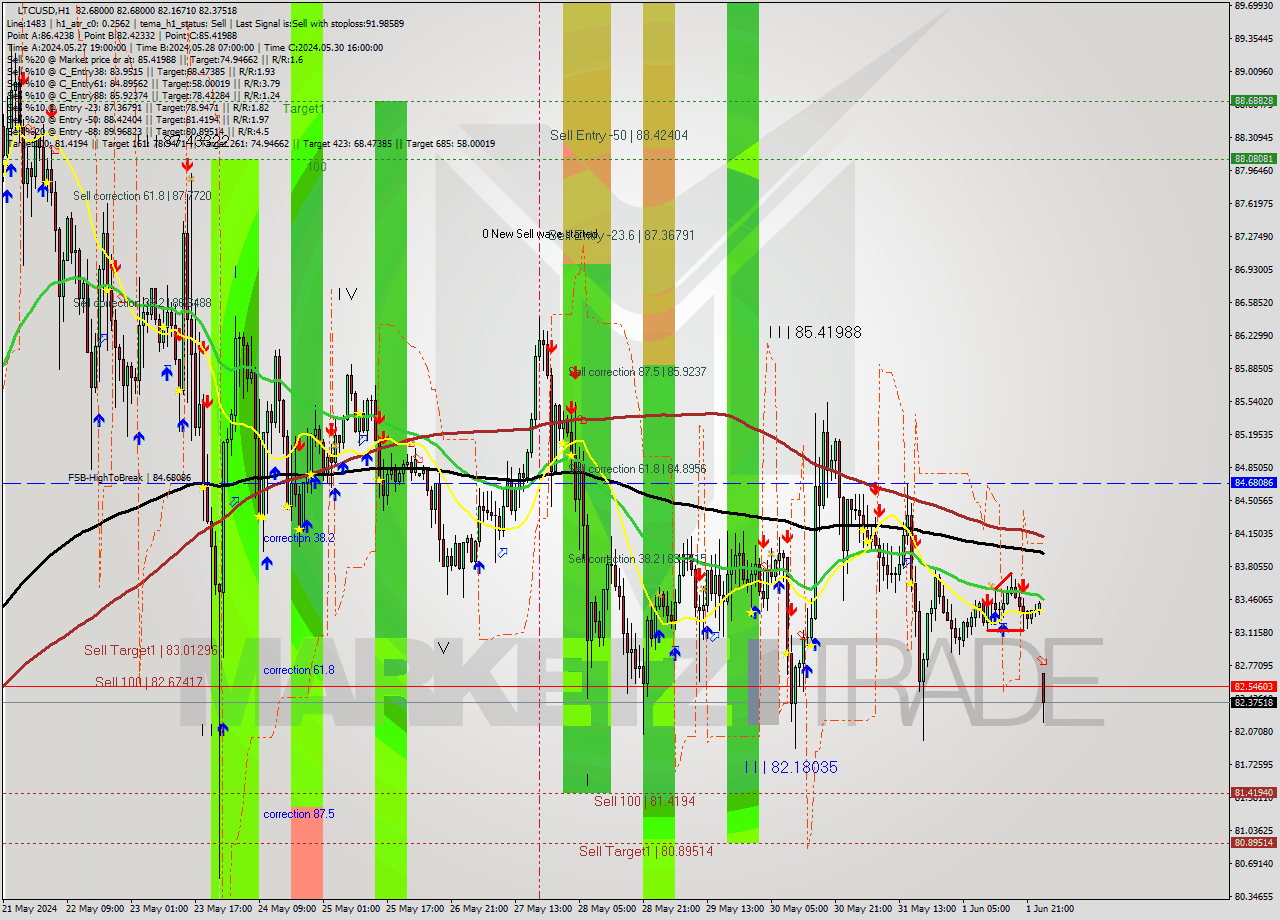
Task: Click the 85.19535 axis price
Action: [x=1254, y=435]
